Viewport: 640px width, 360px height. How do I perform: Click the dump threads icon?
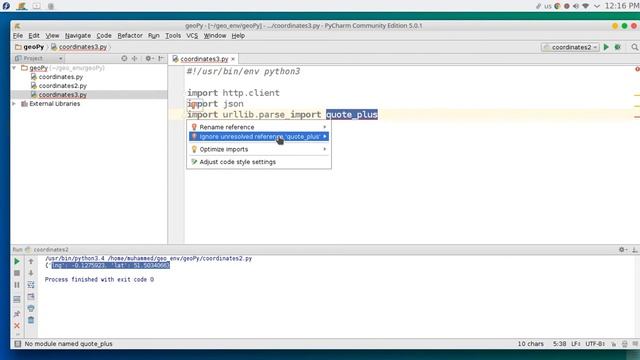tap(17, 300)
